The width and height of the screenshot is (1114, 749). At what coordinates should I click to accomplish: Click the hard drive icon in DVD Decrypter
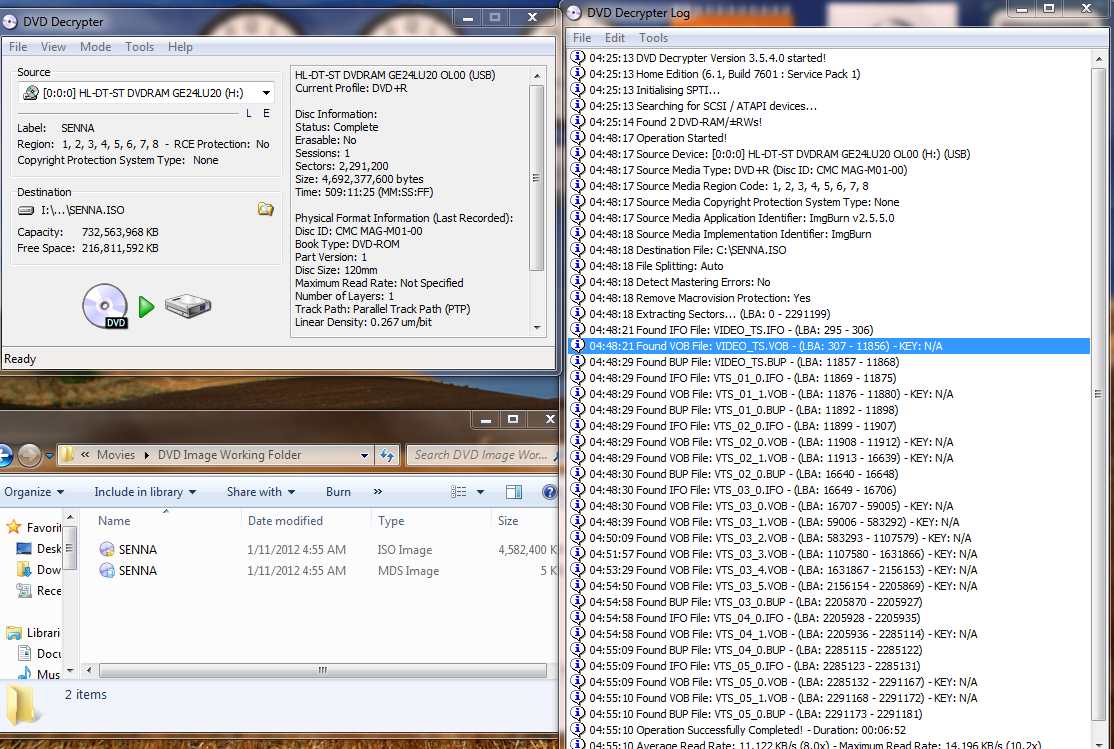(188, 306)
